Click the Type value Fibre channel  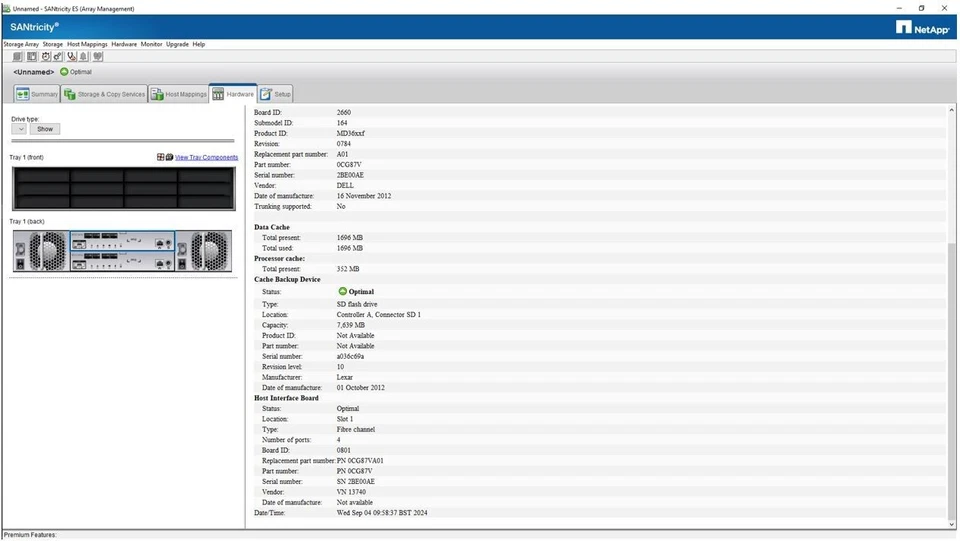(356, 429)
